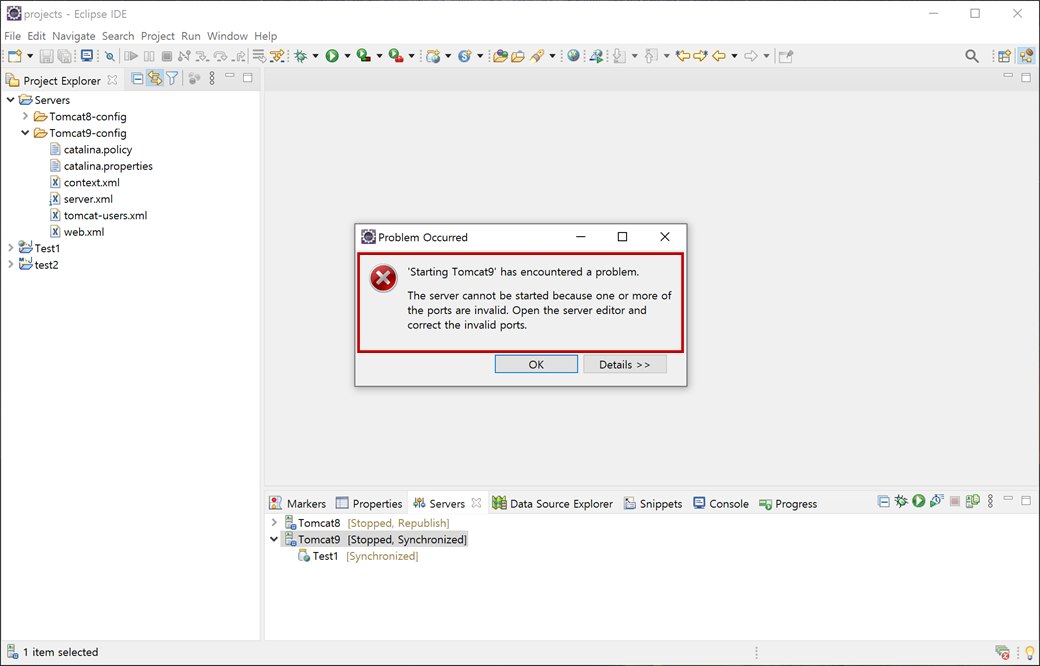Open the Window menu
This screenshot has height=666, width=1040.
click(x=227, y=36)
